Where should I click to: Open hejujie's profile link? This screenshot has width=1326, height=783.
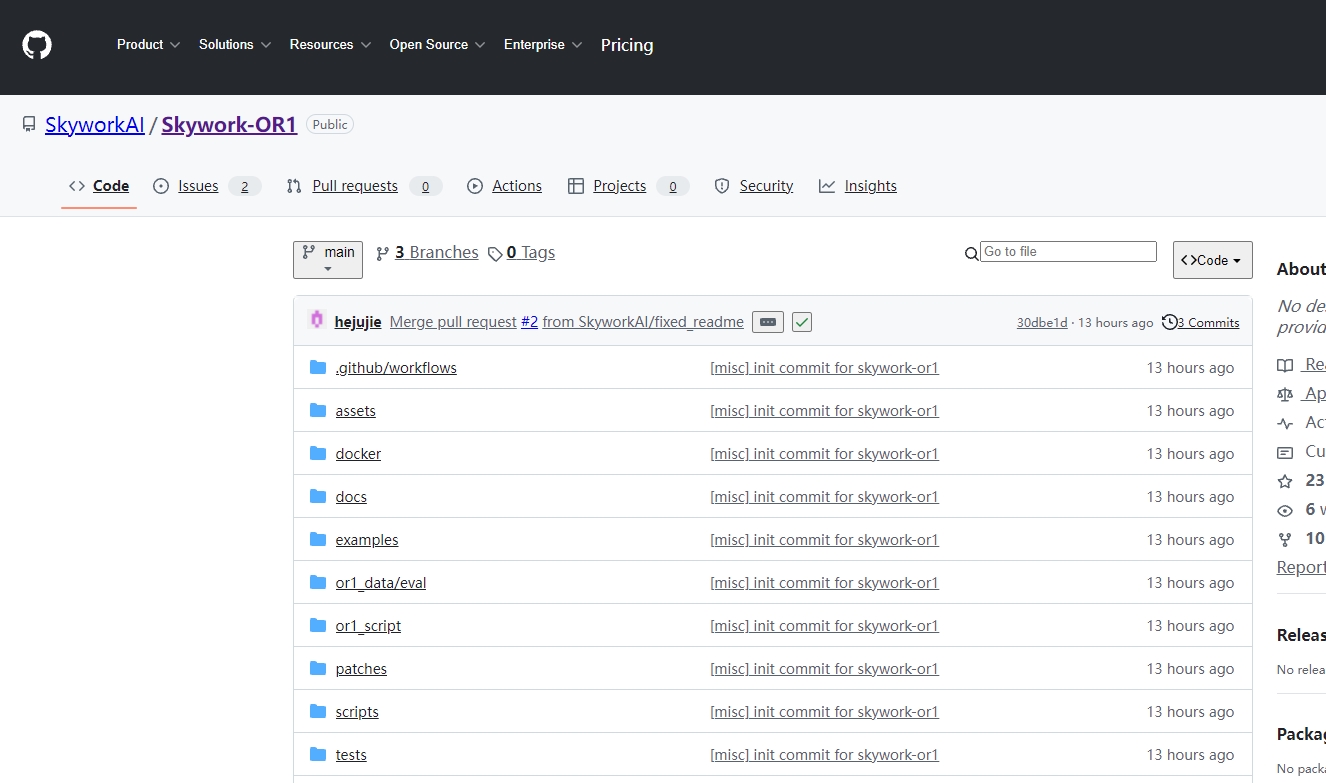(x=358, y=322)
